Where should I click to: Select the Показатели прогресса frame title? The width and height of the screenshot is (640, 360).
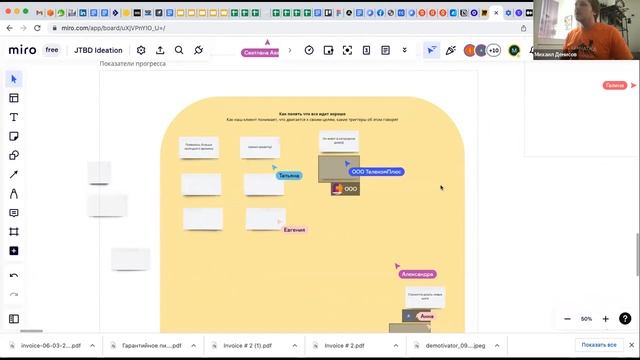[133, 64]
